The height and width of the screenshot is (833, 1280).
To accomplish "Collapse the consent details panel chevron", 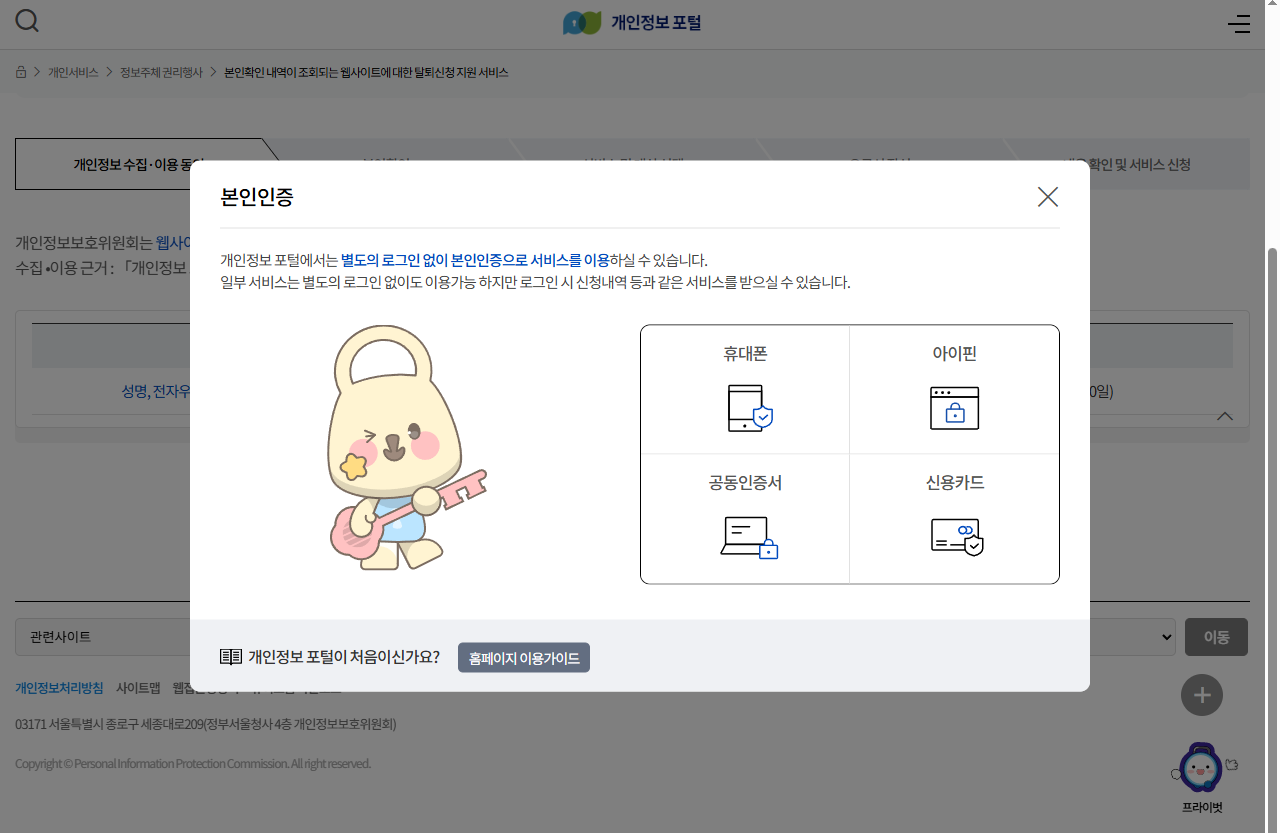I will [1224, 417].
